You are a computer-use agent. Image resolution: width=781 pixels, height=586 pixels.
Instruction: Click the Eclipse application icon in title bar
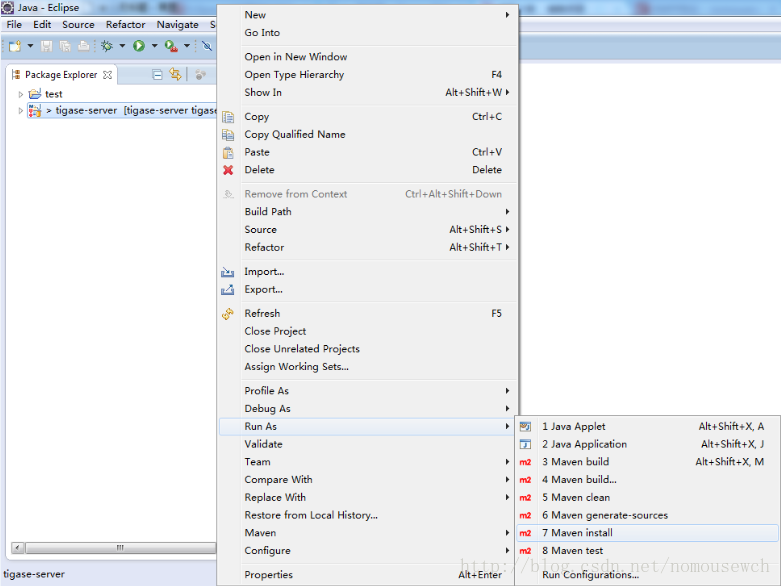click(x=7, y=7)
